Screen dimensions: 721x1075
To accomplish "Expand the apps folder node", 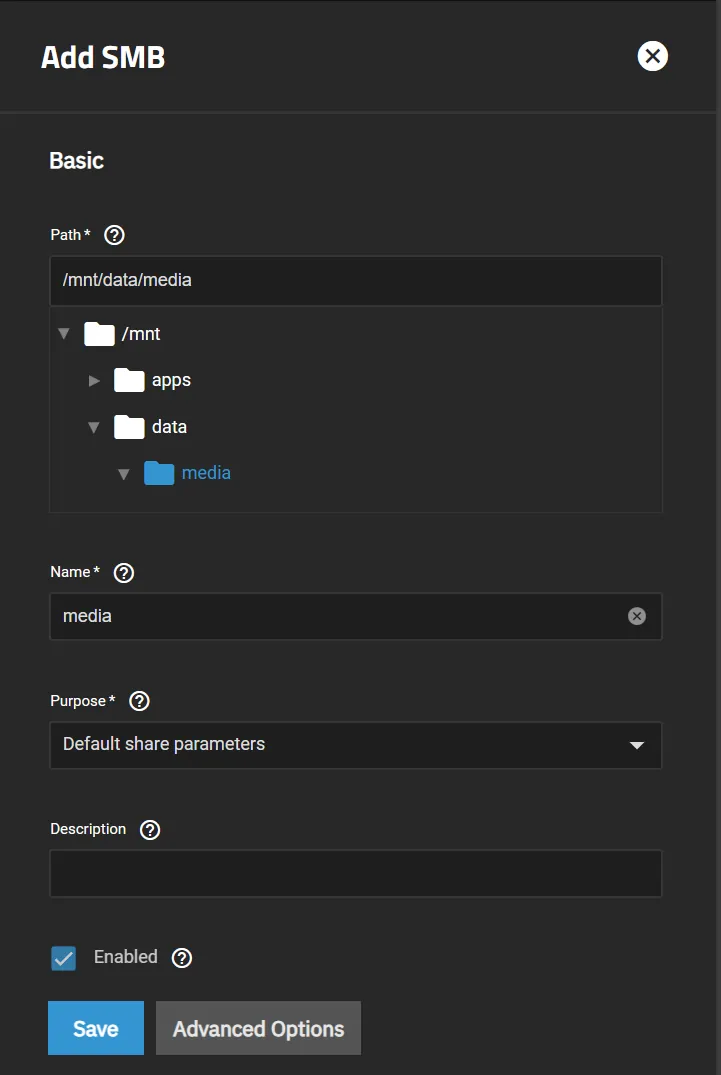I will pyautogui.click(x=94, y=380).
